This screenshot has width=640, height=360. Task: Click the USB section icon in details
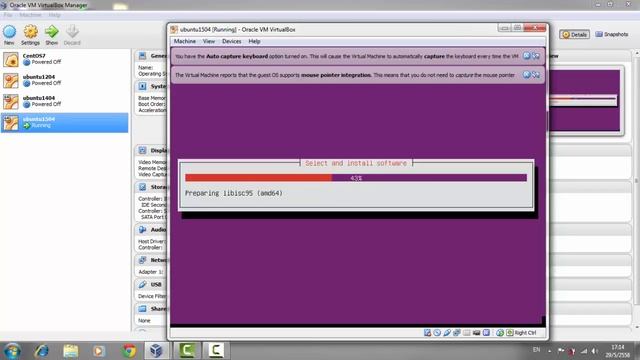(x=142, y=284)
